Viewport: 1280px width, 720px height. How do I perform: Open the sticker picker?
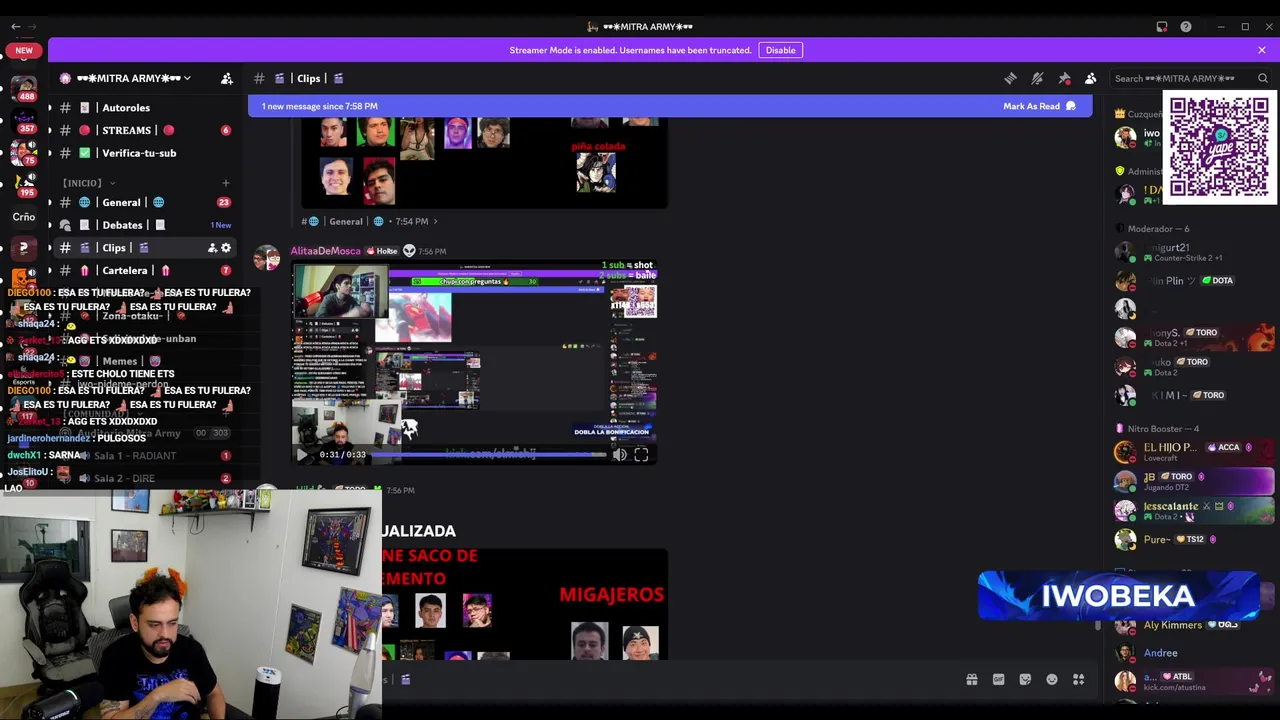click(1025, 680)
